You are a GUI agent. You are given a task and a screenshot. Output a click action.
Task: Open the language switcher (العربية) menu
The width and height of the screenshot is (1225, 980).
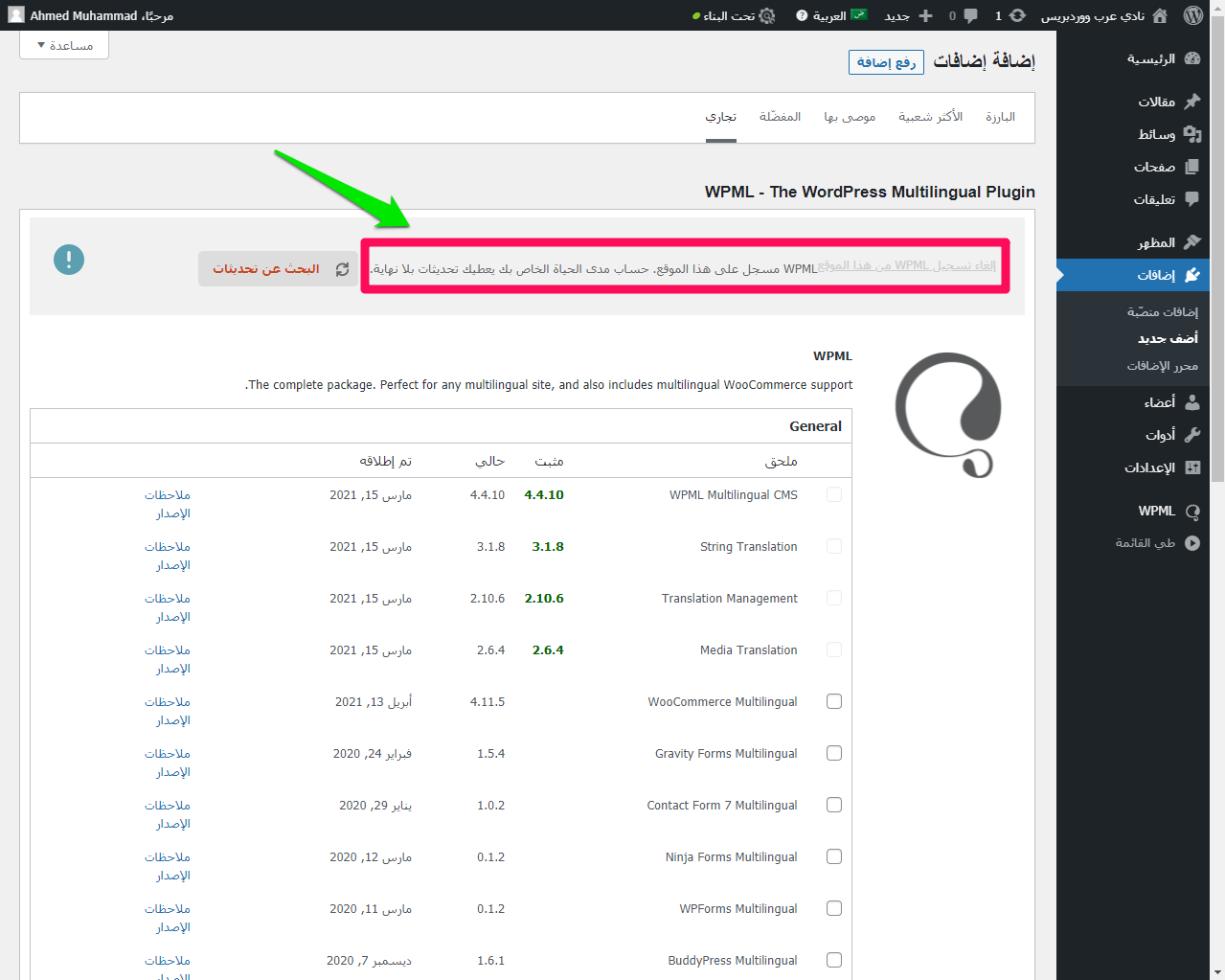point(829,15)
